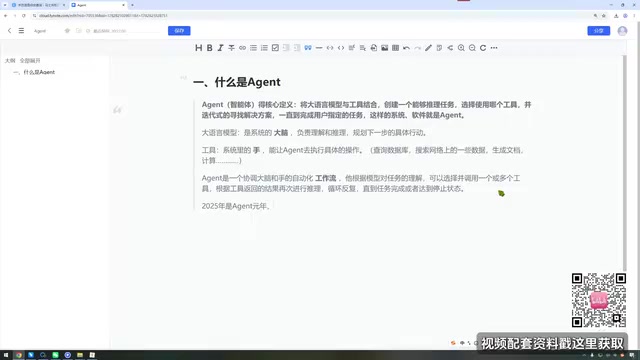Insert a table from the toolbar
Image resolution: width=640 pixels, height=360 pixels.
(x=396, y=48)
